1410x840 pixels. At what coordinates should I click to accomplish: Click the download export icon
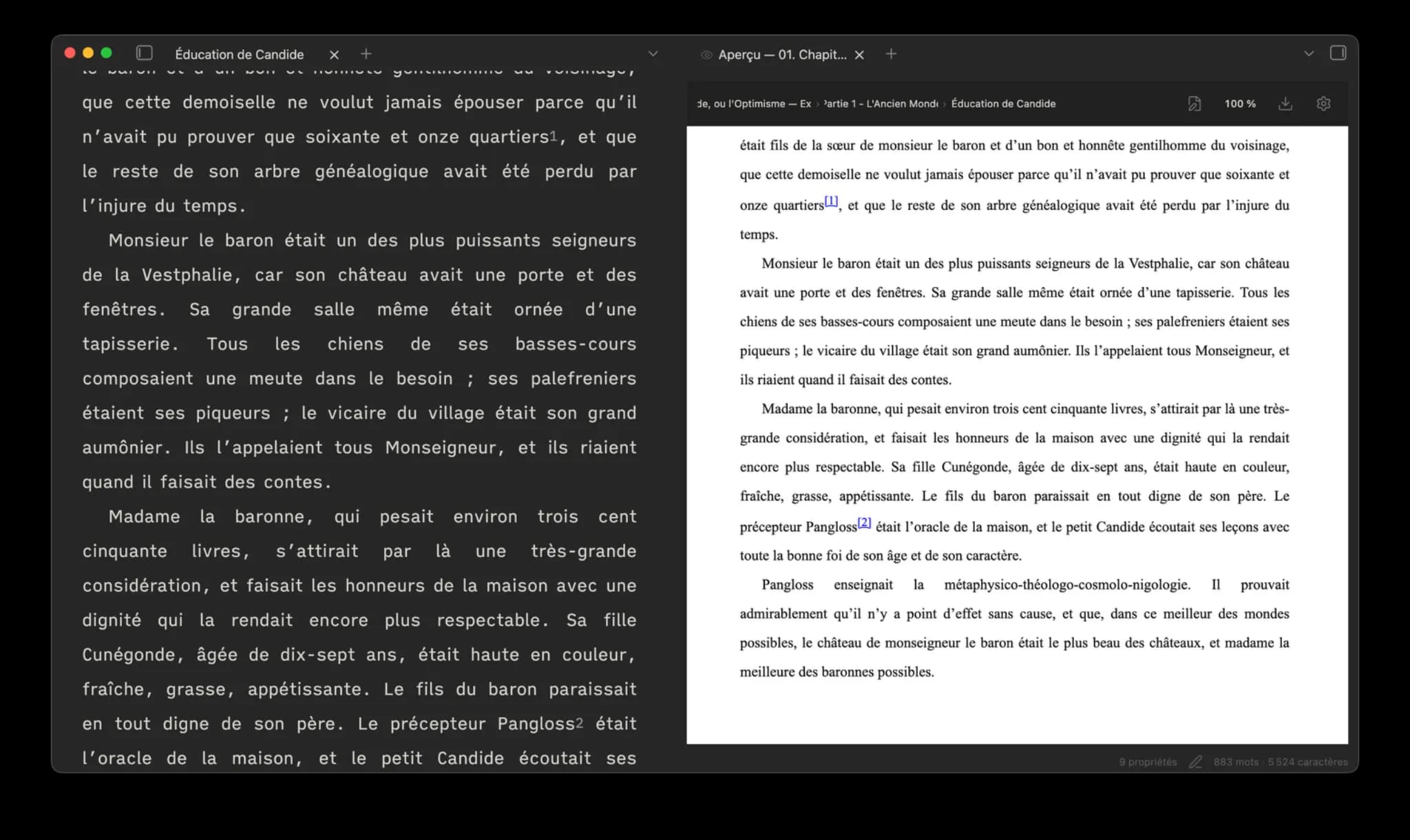[1285, 103]
